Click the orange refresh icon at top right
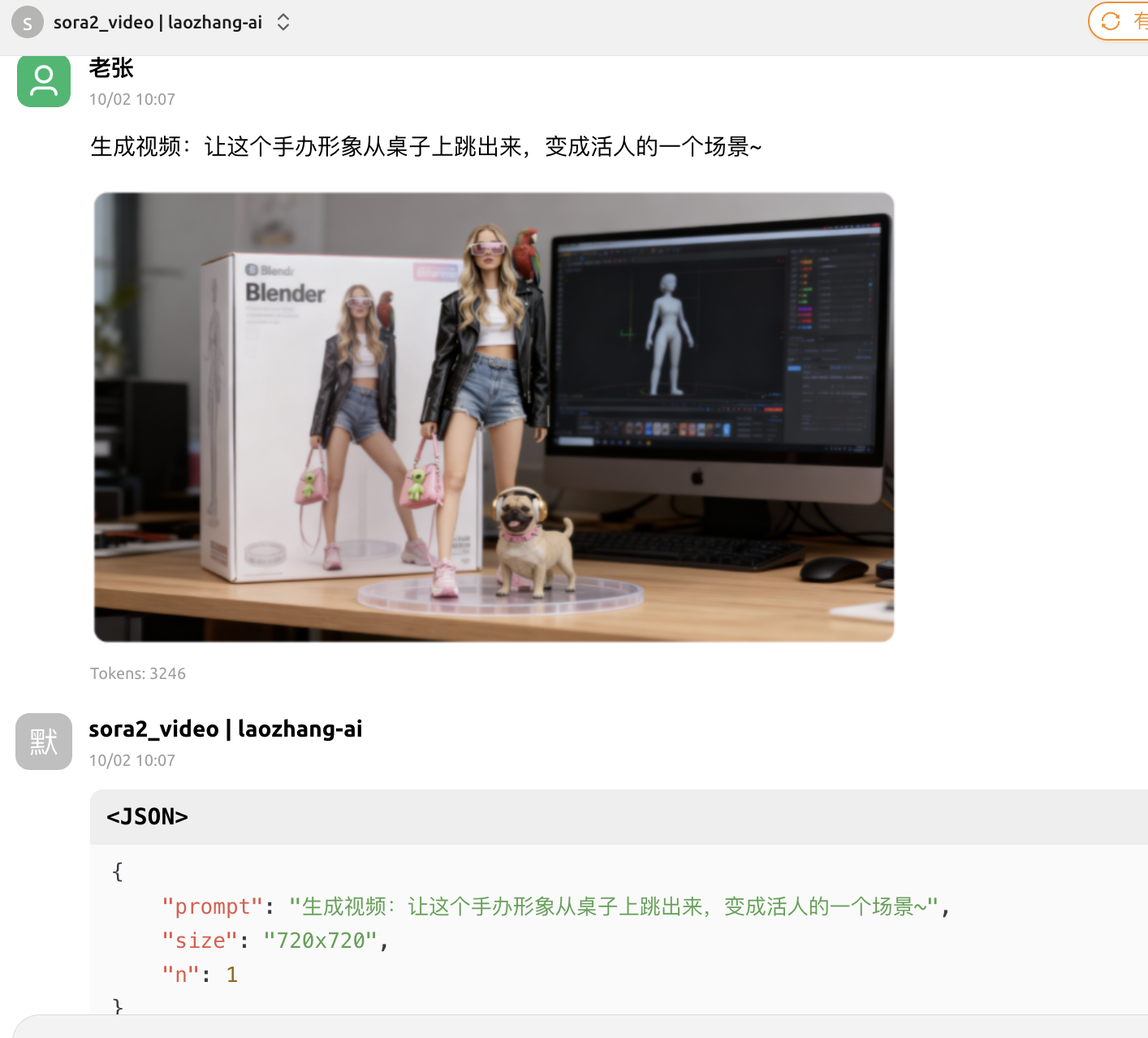The width and height of the screenshot is (1148, 1038). pos(1111,22)
